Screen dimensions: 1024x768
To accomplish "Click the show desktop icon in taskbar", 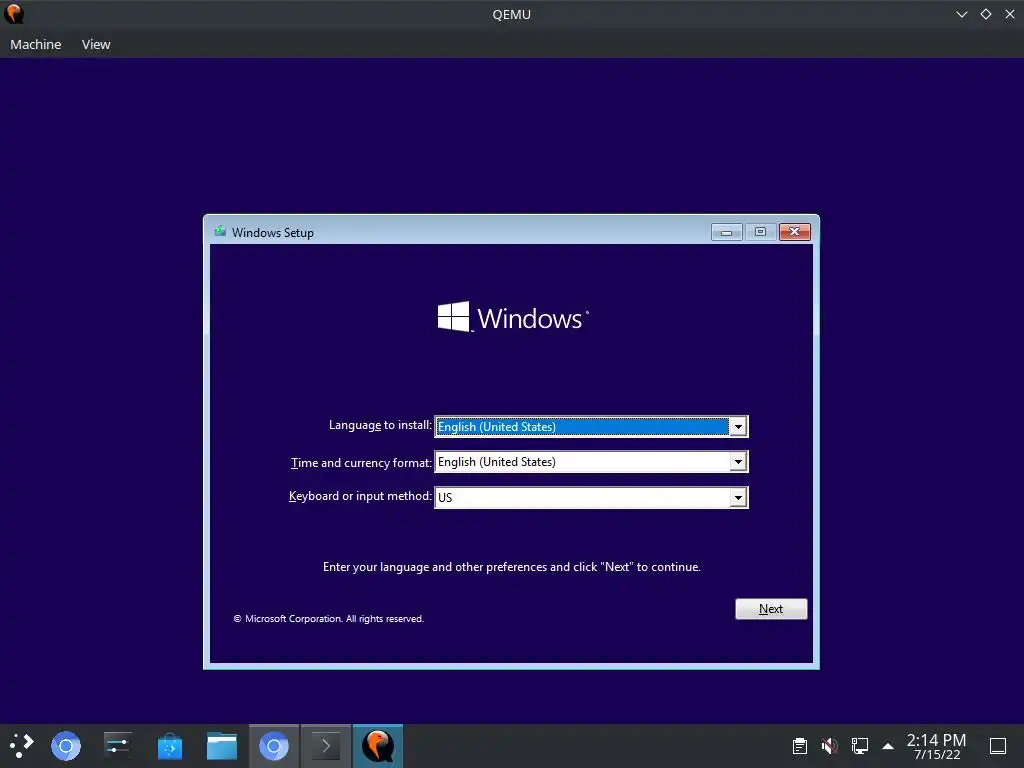I will pos(998,746).
